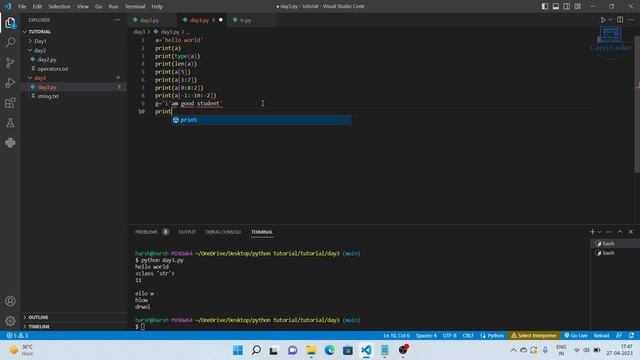The height and width of the screenshot is (360, 640).
Task: Click Ln 10, Col 6 status entry
Action: click(x=396, y=336)
